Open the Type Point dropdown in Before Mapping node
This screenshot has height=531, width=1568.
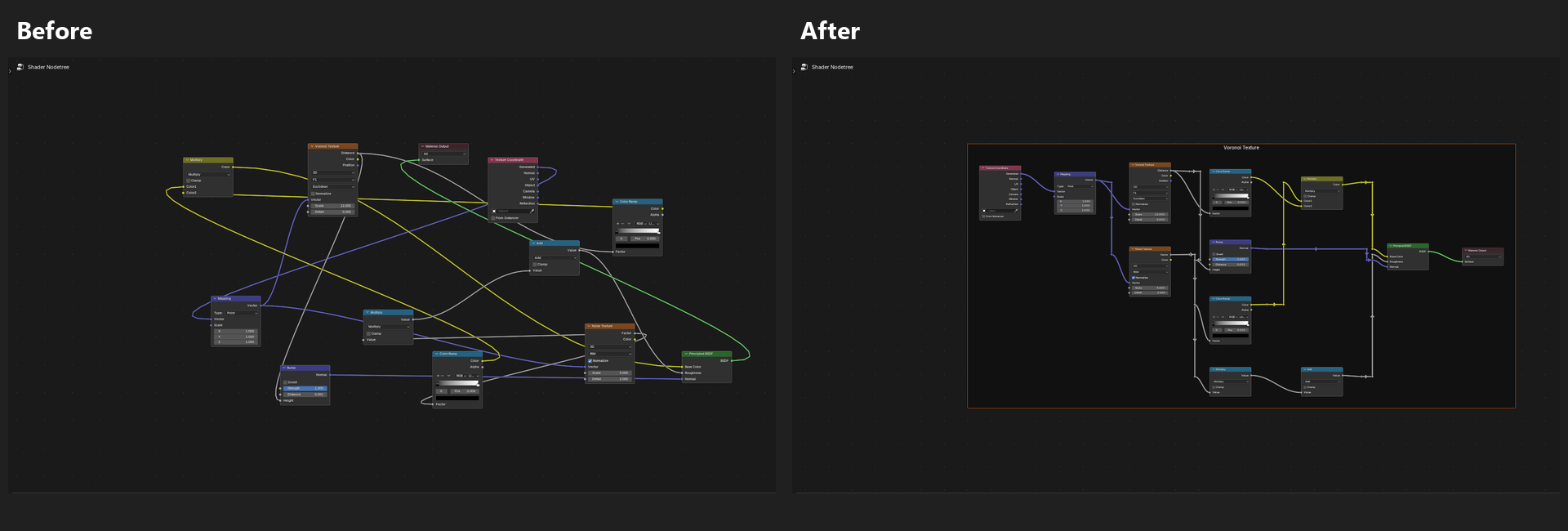tap(242, 313)
